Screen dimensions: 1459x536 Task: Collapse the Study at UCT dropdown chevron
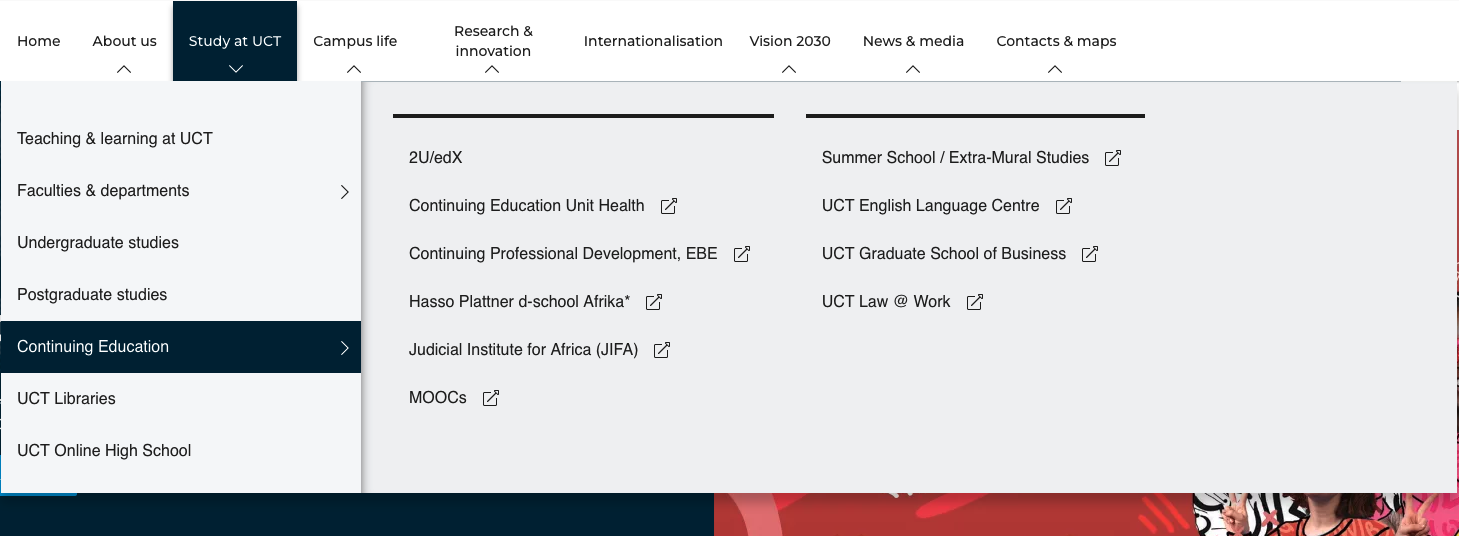coord(235,69)
